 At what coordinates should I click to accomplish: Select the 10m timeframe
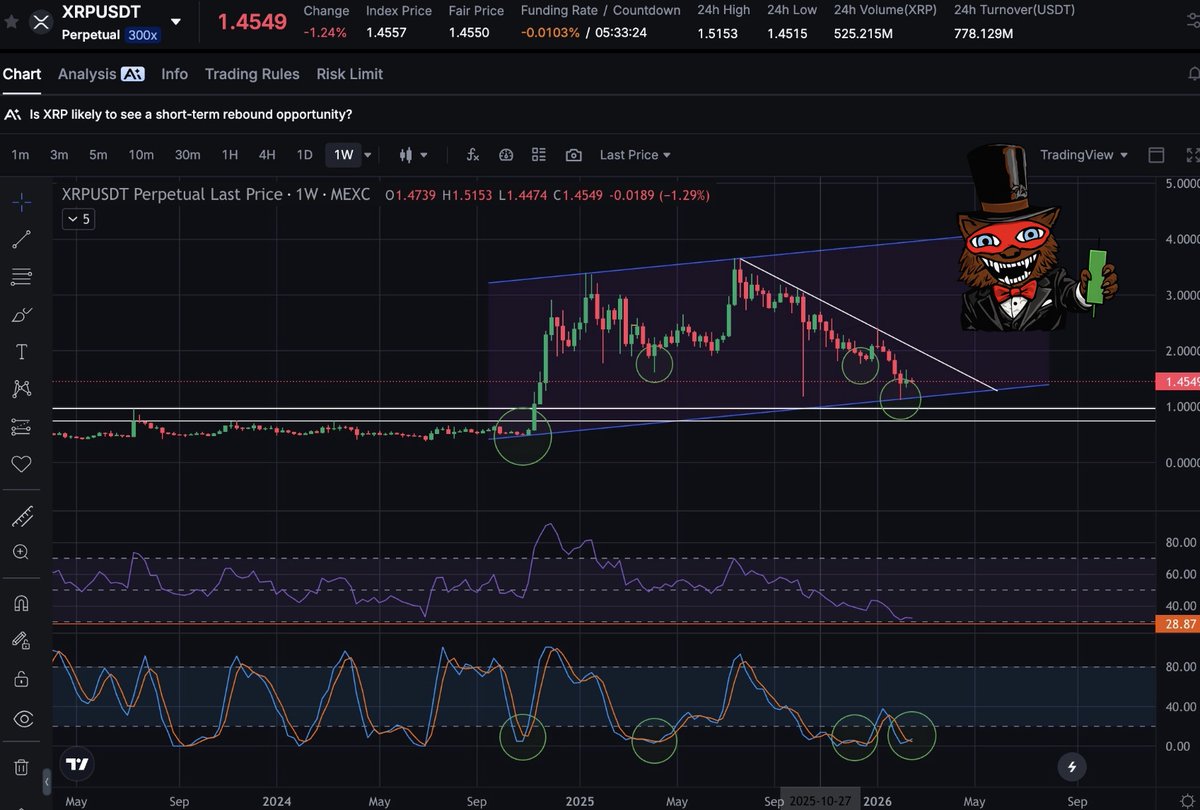coord(141,155)
